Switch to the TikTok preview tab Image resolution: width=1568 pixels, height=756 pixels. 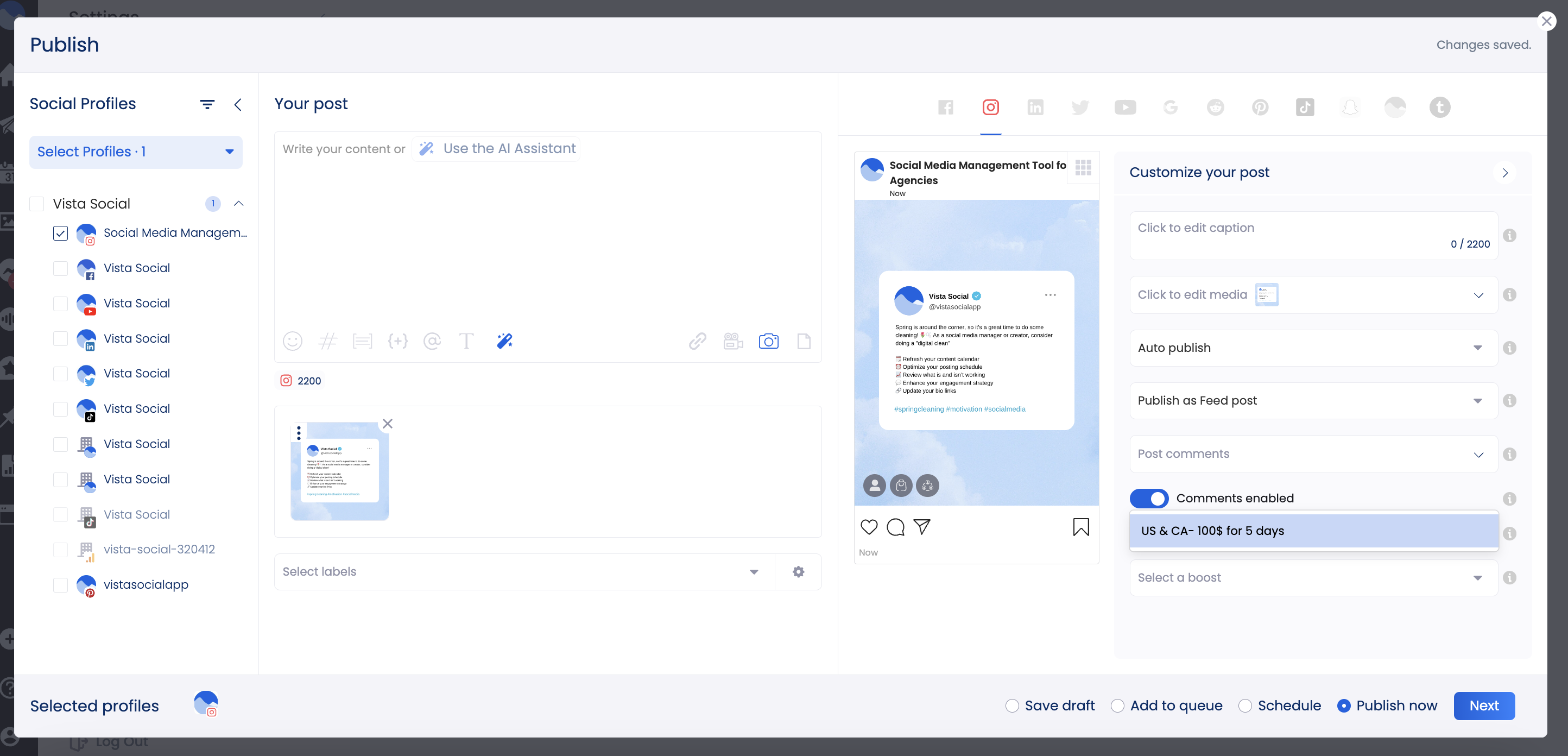pyautogui.click(x=1305, y=107)
